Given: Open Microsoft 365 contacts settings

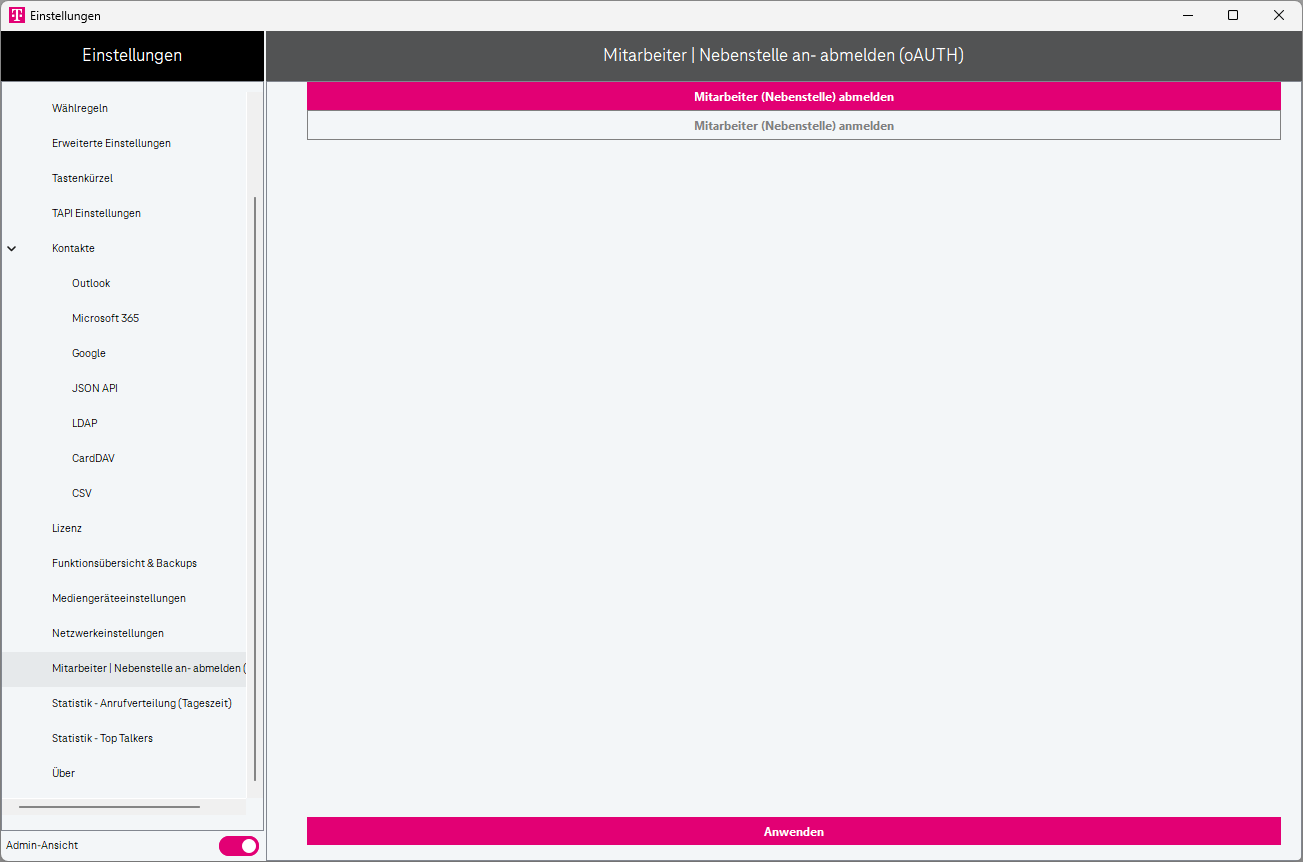Looking at the screenshot, I should point(105,318).
